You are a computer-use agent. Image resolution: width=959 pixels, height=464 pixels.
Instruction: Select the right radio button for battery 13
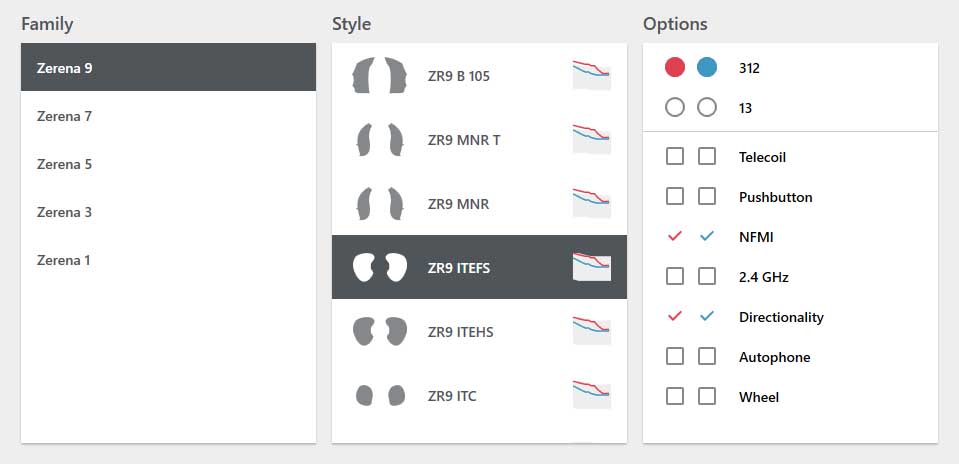point(707,108)
